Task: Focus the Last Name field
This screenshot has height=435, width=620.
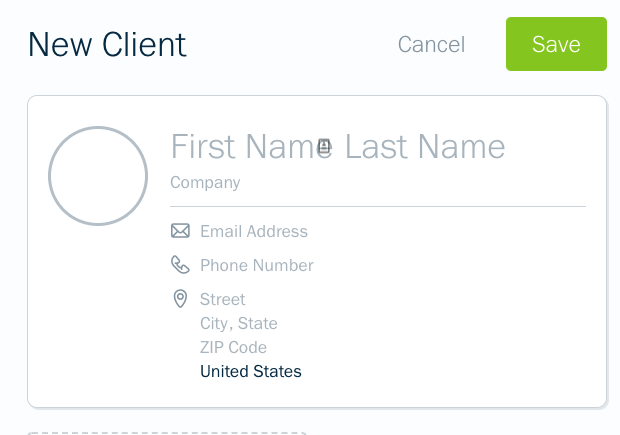Action: pyautogui.click(x=425, y=146)
